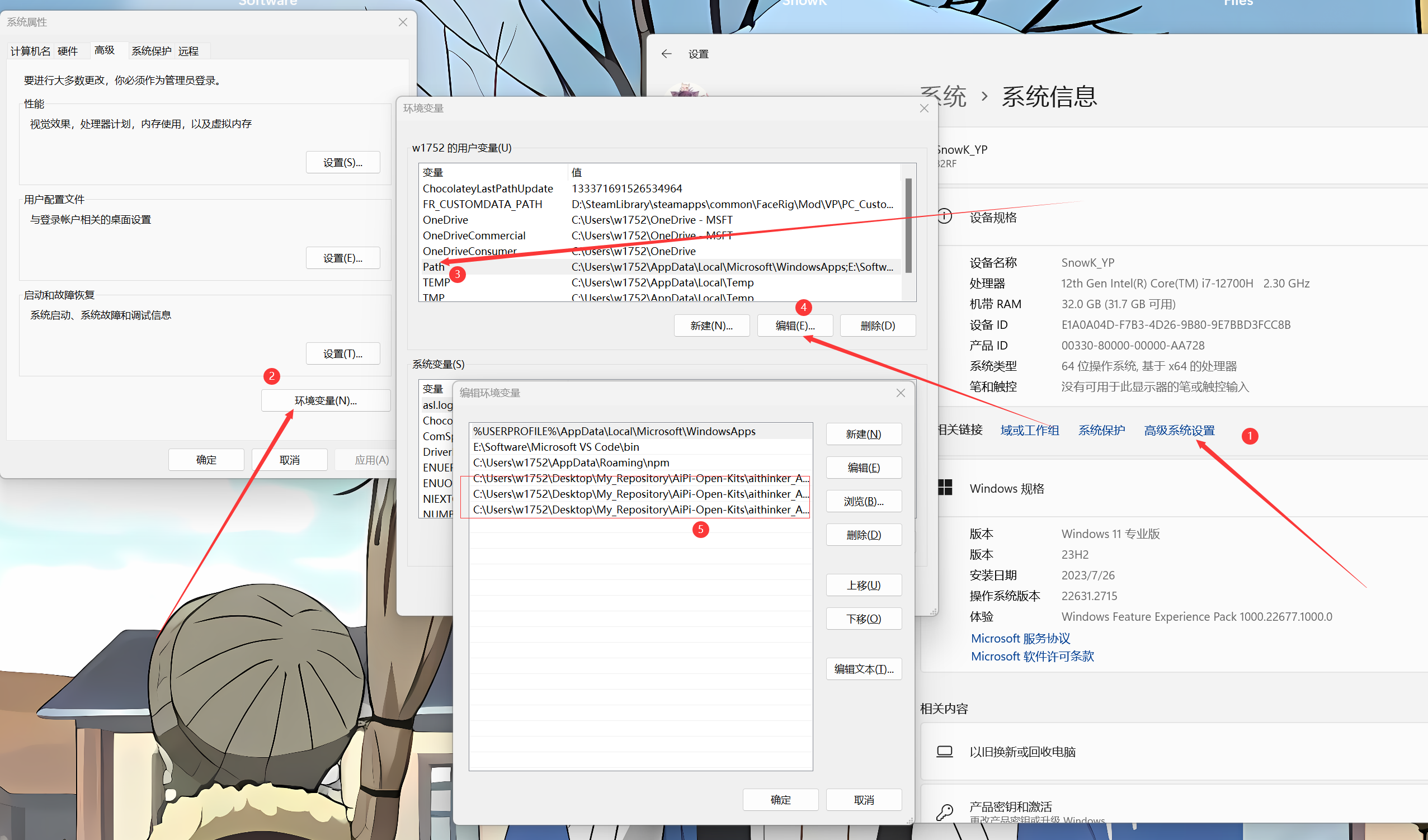This screenshot has width=1428, height=840.
Task: Select E:\Software\Microsoft VS Code\bin entry
Action: click(x=640, y=447)
